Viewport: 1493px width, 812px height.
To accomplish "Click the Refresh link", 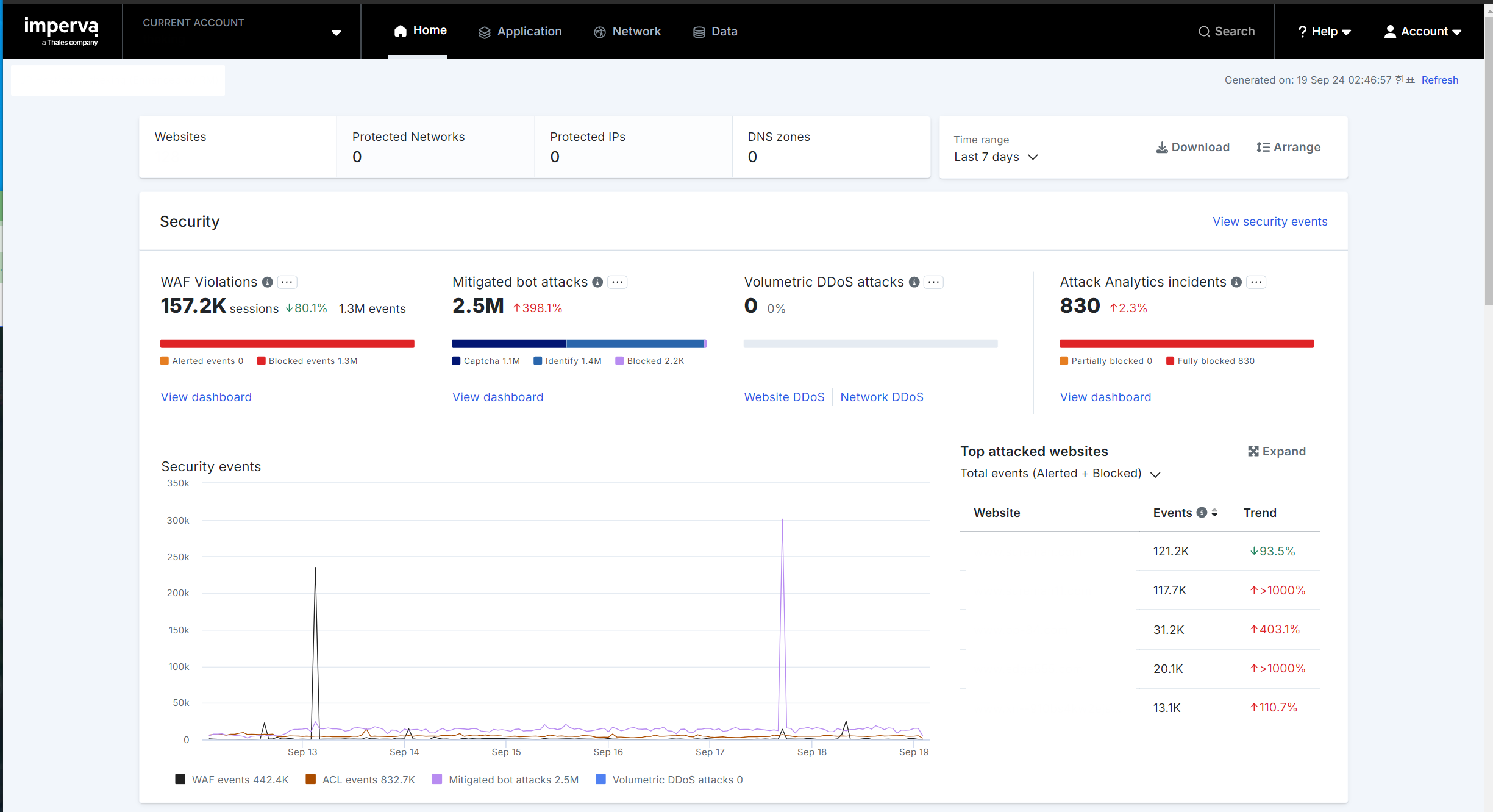I will tap(1440, 80).
